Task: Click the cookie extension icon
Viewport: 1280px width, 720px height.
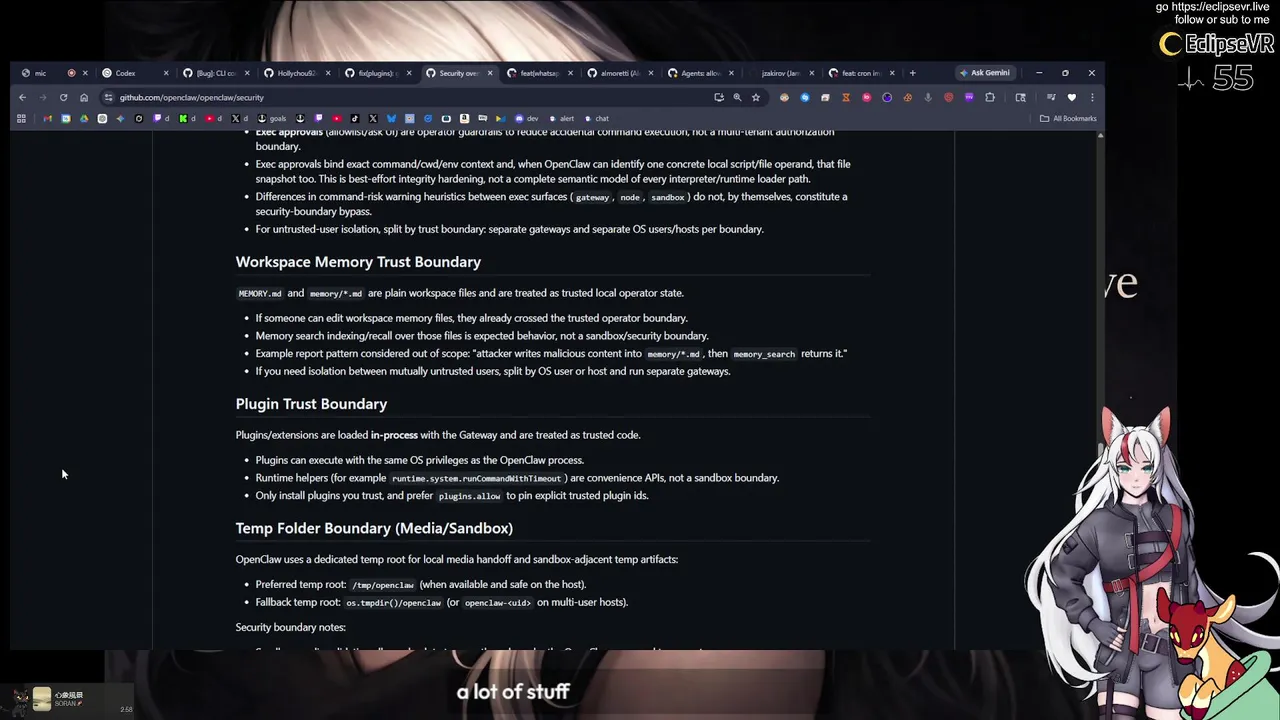Action: tap(908, 97)
